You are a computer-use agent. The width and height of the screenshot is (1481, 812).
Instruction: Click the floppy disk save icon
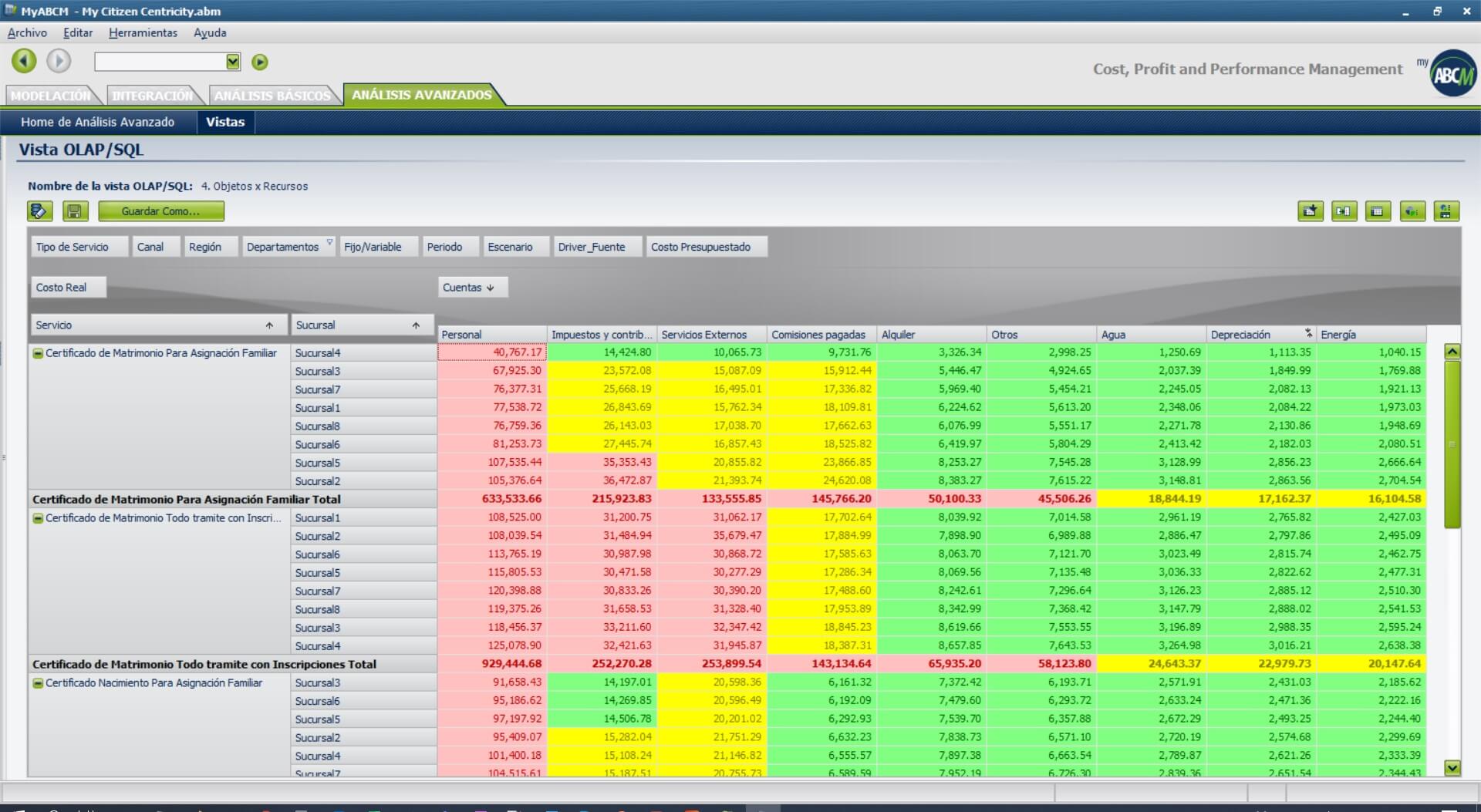coord(75,211)
